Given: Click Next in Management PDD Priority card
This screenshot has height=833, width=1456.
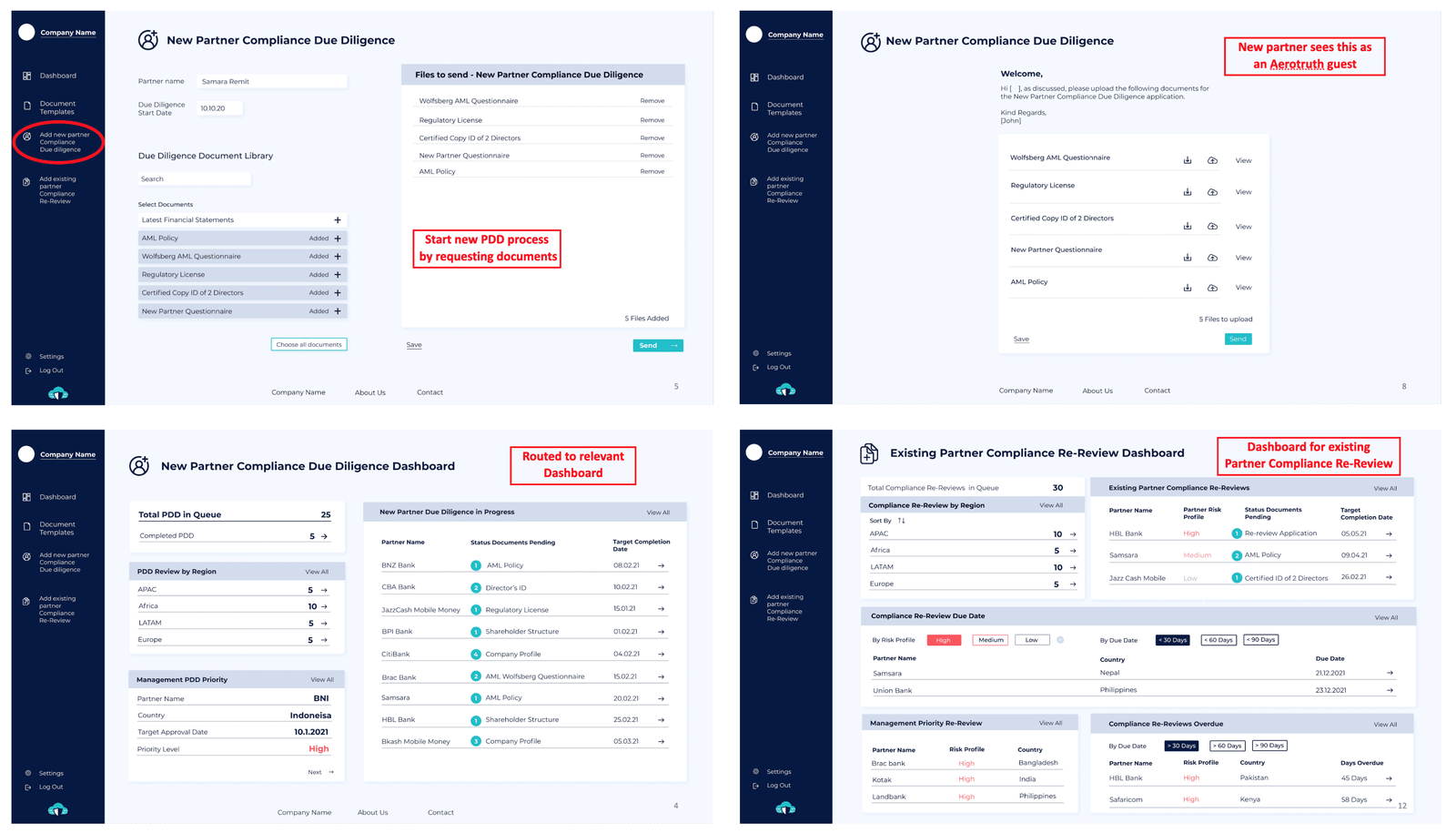Looking at the screenshot, I should 319,772.
